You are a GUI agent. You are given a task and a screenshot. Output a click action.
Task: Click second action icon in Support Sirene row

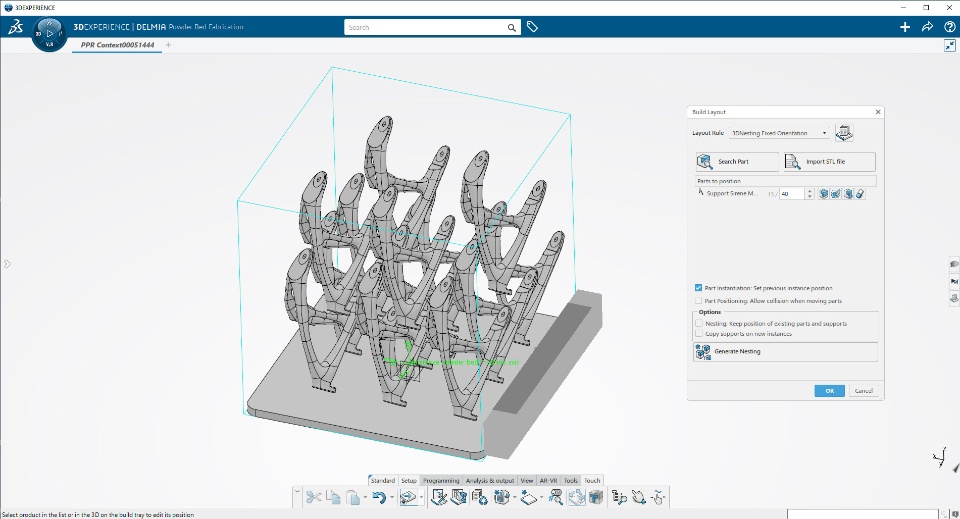(836, 193)
